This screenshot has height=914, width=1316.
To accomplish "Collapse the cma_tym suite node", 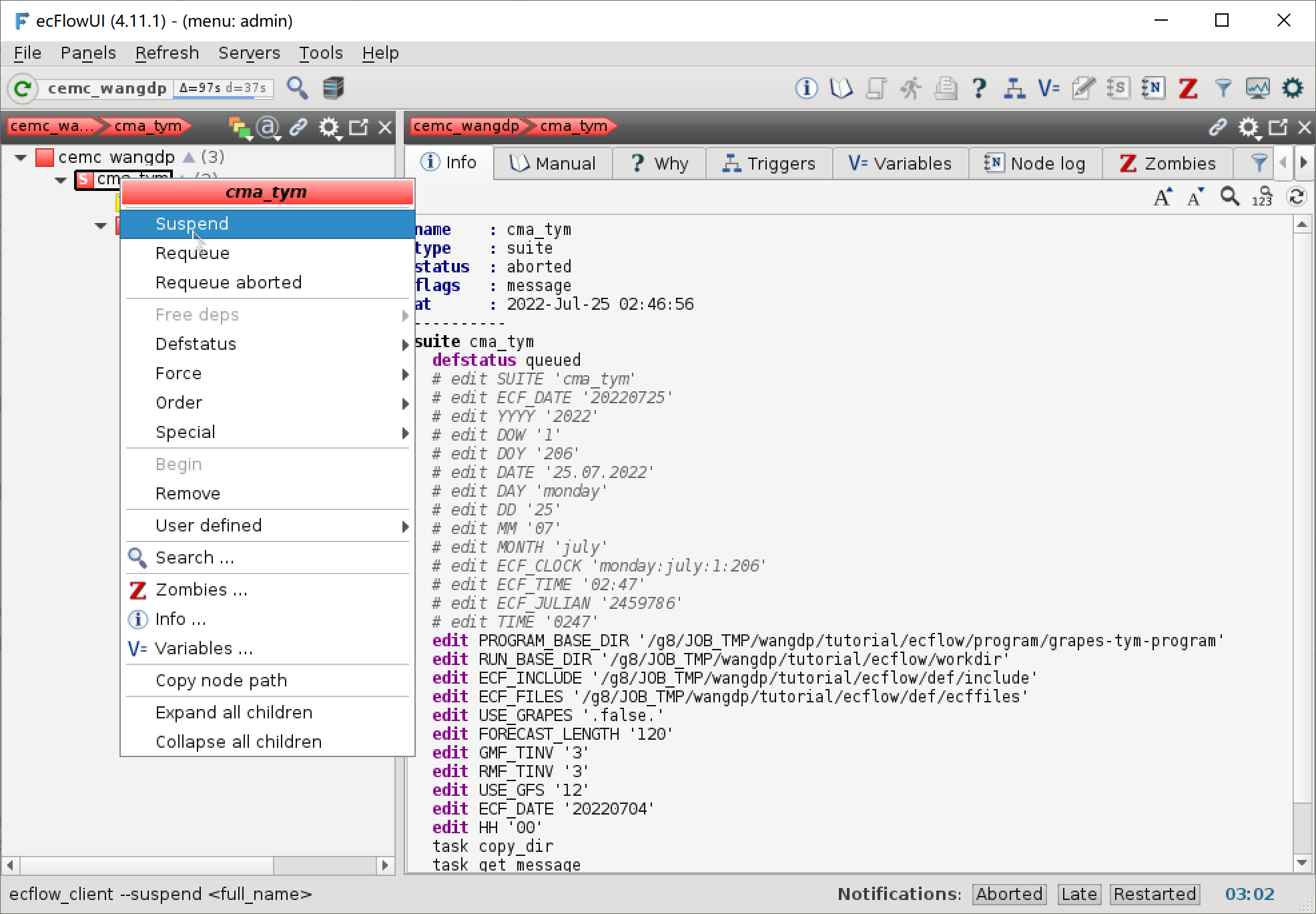I will click(x=61, y=180).
